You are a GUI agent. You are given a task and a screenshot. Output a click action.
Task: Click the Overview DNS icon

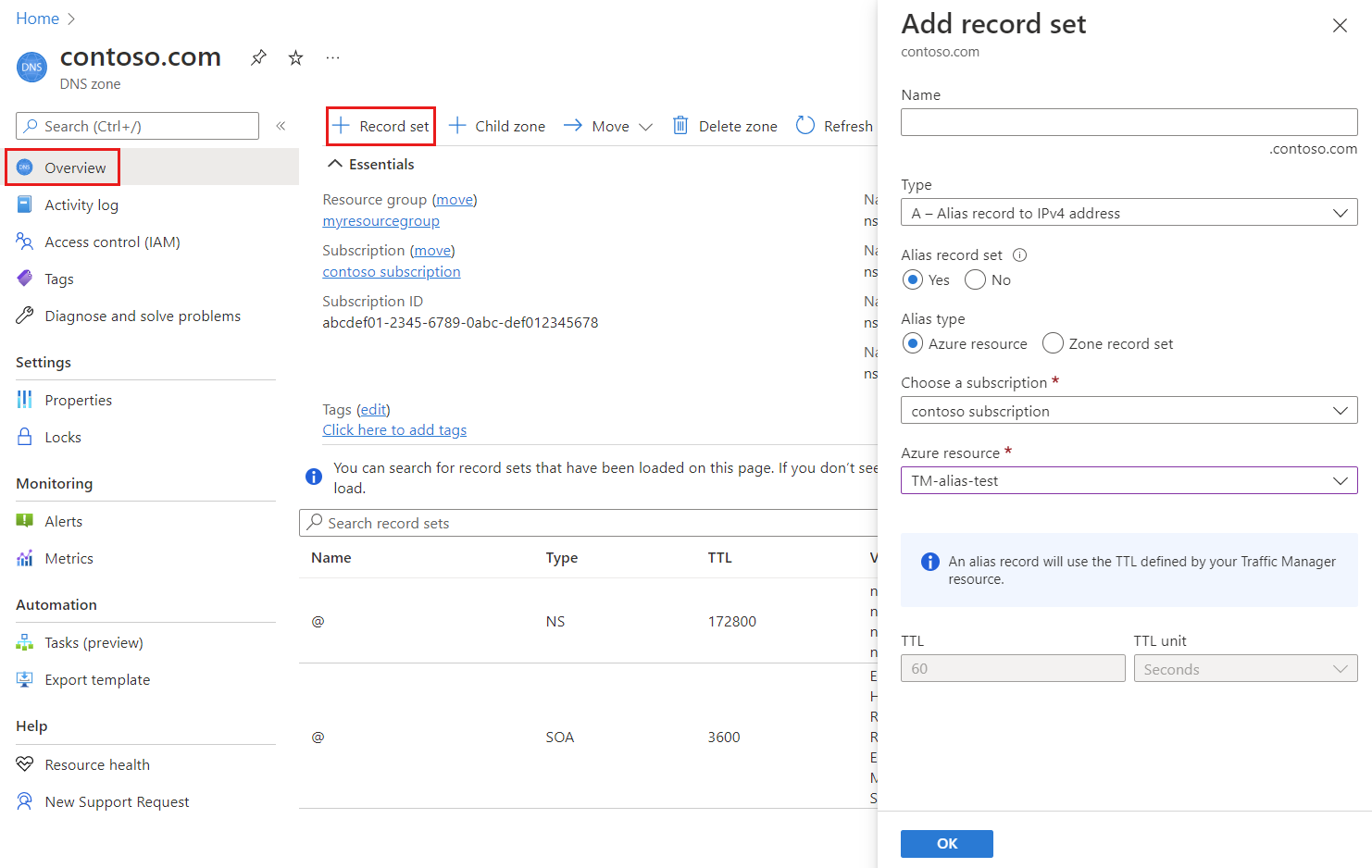[25, 167]
